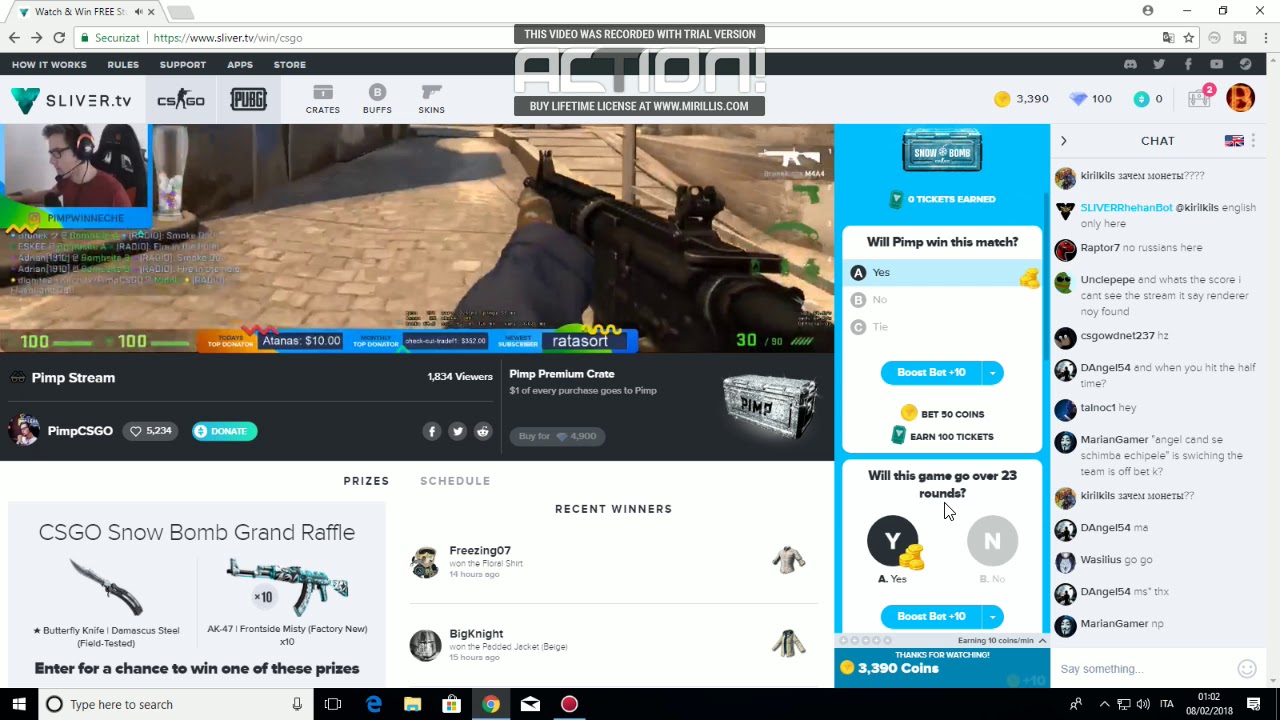Open RULES menu item

click(x=123, y=64)
